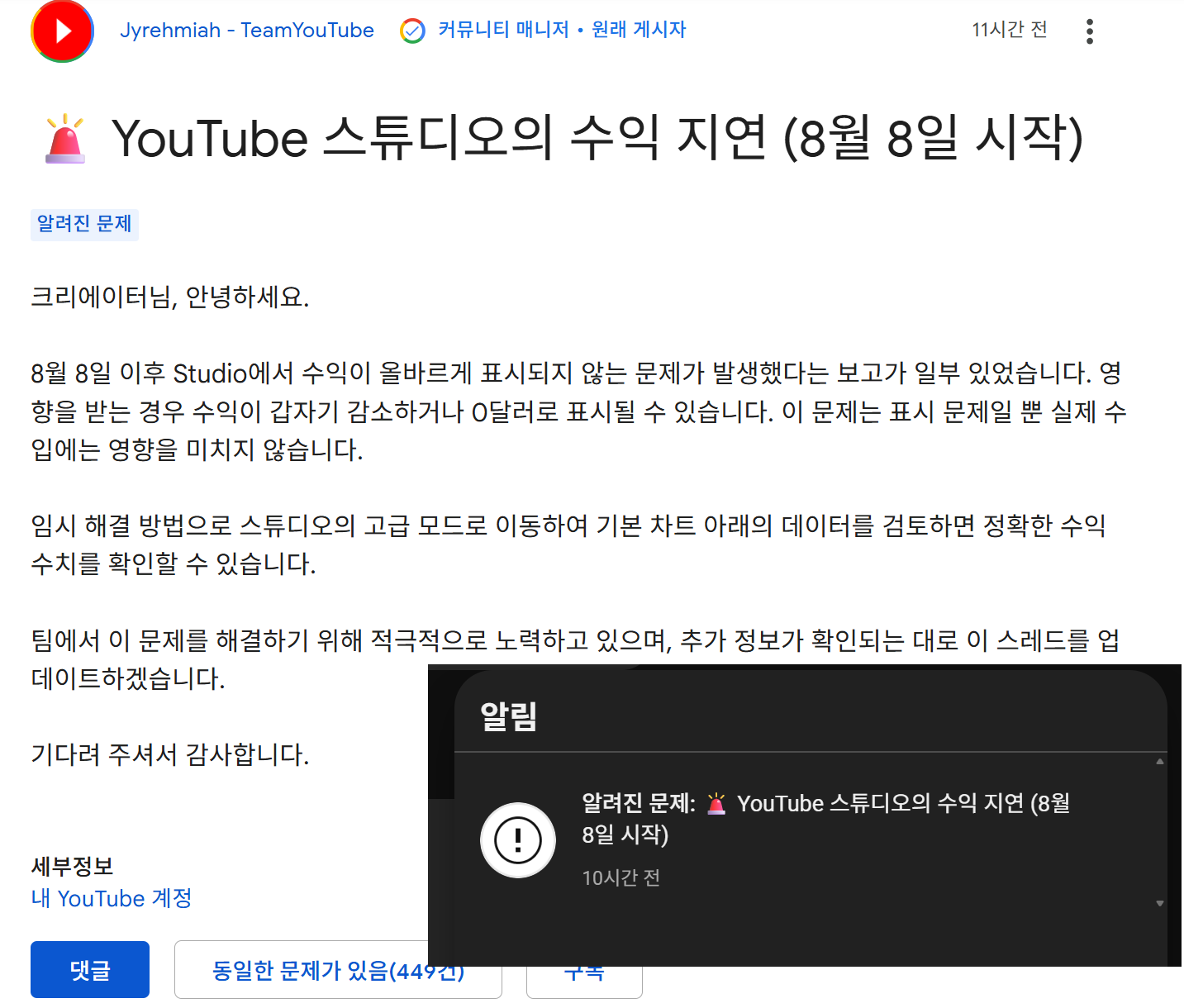Click the post title YouTube 스튜디오의 수익 지연
Viewport: 1184px width, 1008px height.
597,137
